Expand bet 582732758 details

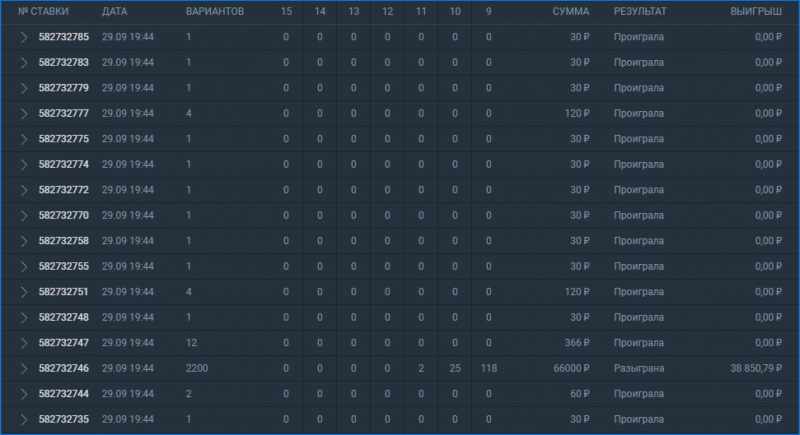(x=23, y=241)
